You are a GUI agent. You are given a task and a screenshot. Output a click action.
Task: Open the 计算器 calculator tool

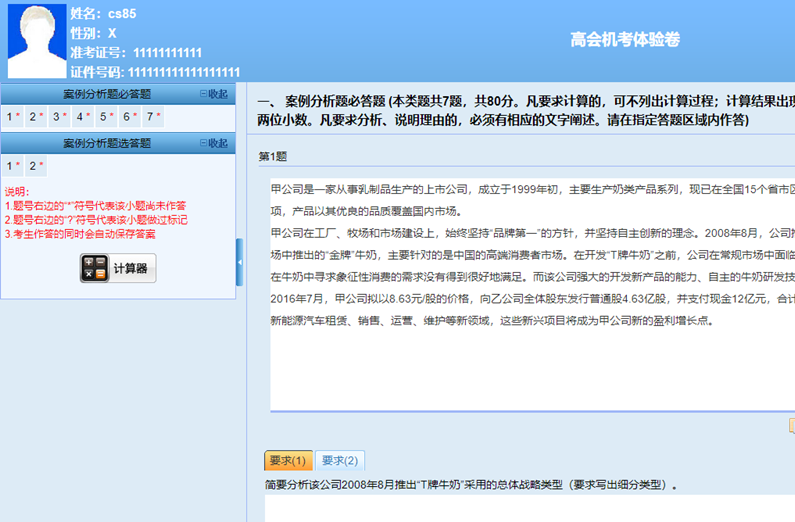click(x=118, y=268)
